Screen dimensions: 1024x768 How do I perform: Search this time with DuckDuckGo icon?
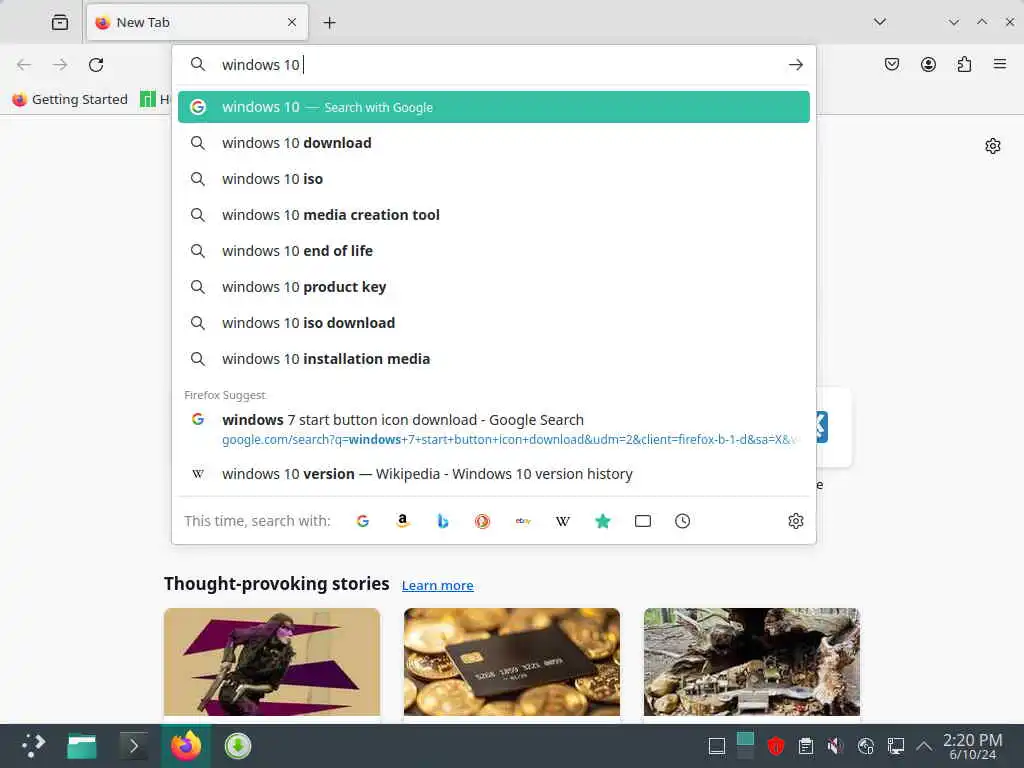(x=483, y=521)
